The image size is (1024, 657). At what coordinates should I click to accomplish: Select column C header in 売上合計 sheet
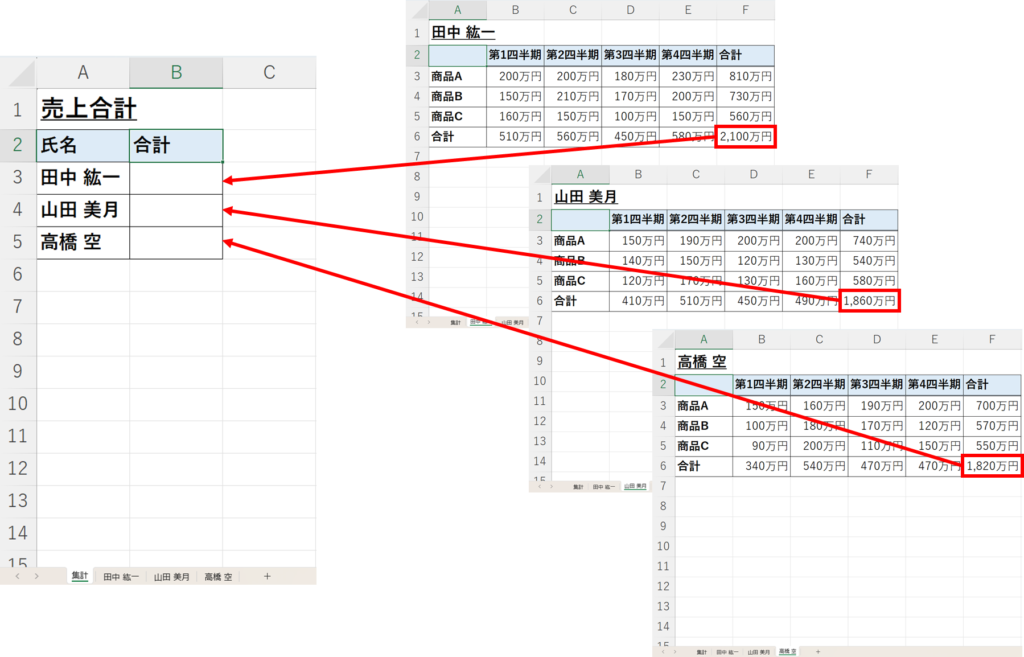click(x=269, y=72)
